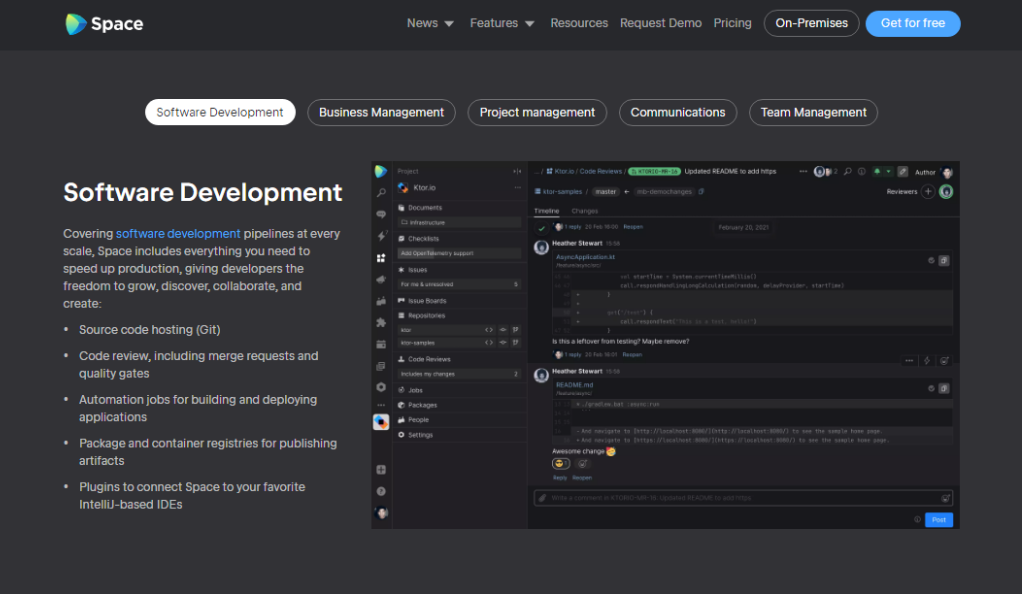Screen dimensions: 1022x594
Task: Collapse the Project panel with the collapse icon
Action: [517, 171]
